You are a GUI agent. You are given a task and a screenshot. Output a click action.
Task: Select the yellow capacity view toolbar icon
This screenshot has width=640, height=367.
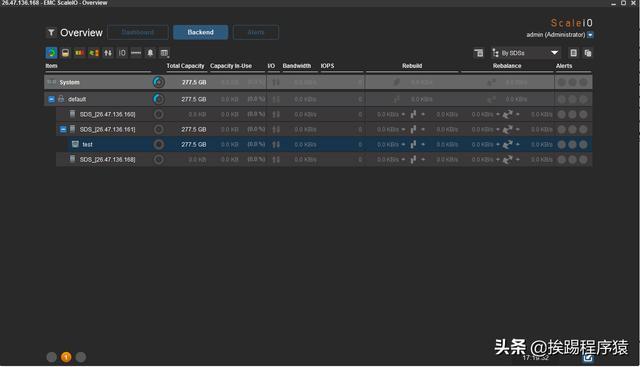(x=65, y=53)
